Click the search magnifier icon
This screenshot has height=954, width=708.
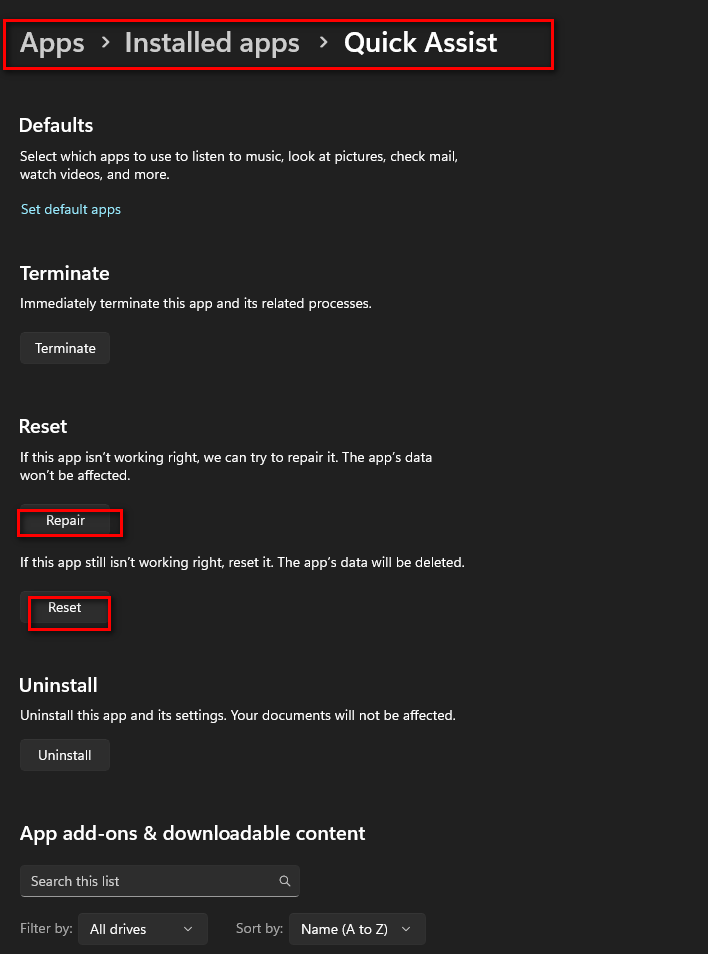(285, 881)
